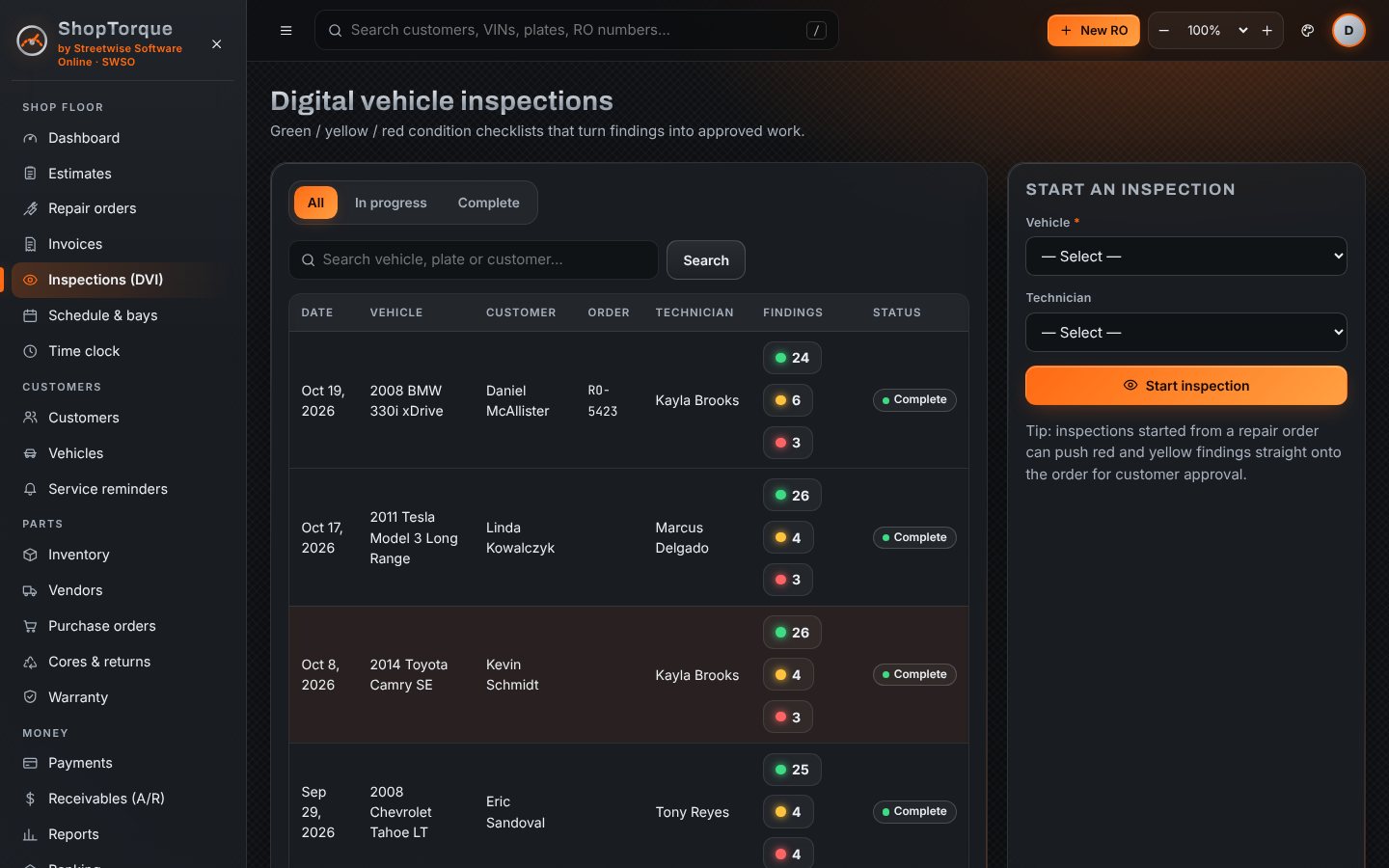The height and width of the screenshot is (868, 1389).
Task: Open the theme palette icon
Action: coord(1308,31)
